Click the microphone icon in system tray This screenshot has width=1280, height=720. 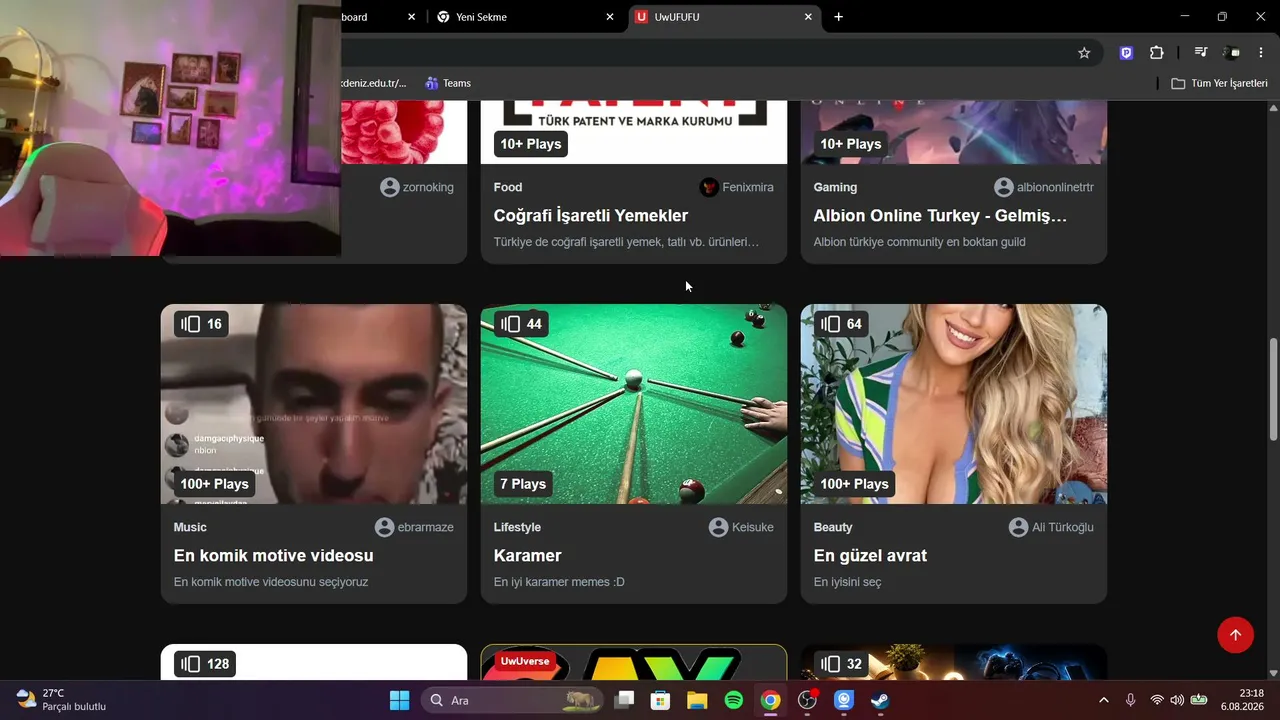(1130, 700)
